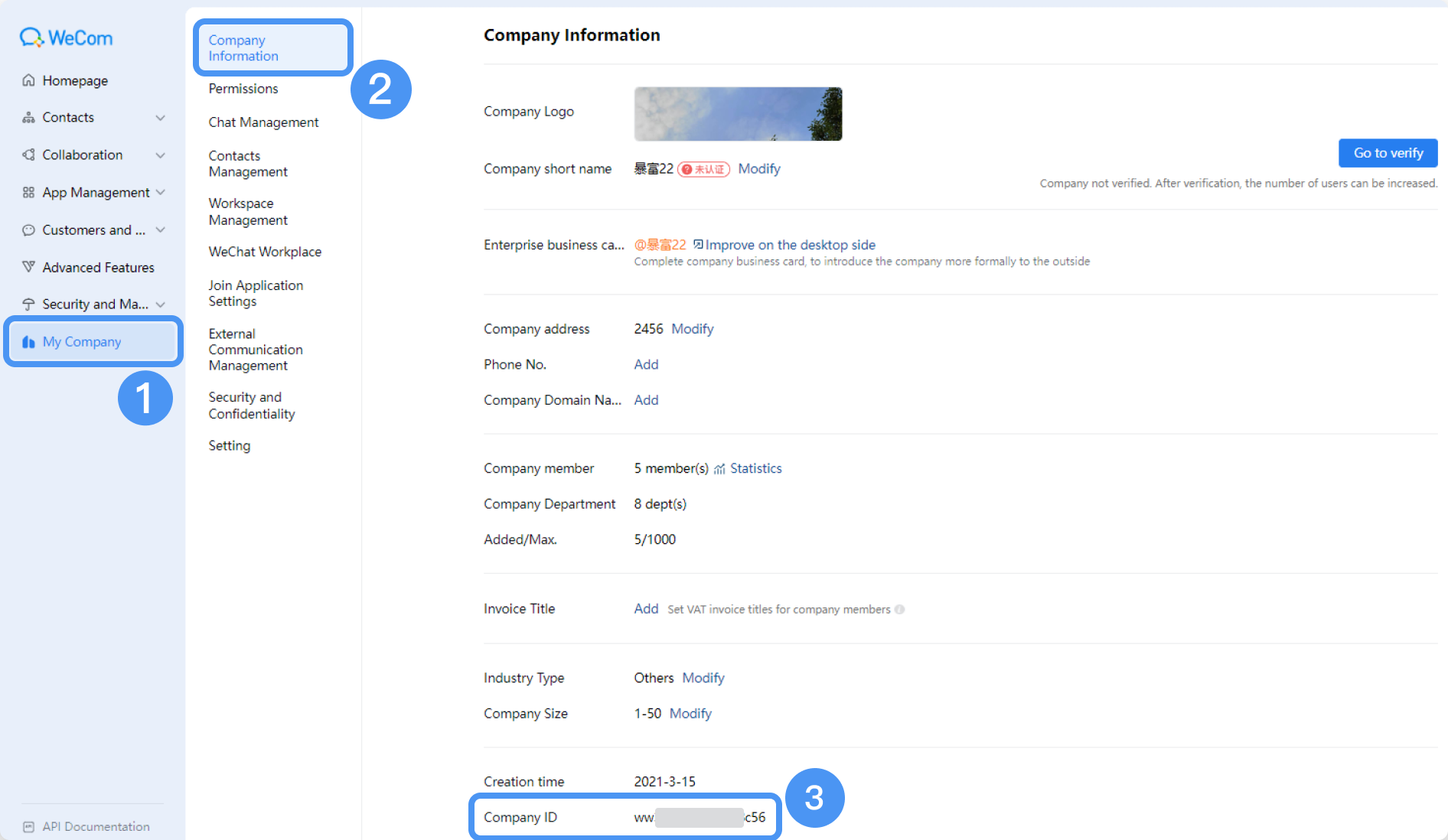Click the Collaboration sidebar icon
The image size is (1448, 840).
click(x=28, y=155)
